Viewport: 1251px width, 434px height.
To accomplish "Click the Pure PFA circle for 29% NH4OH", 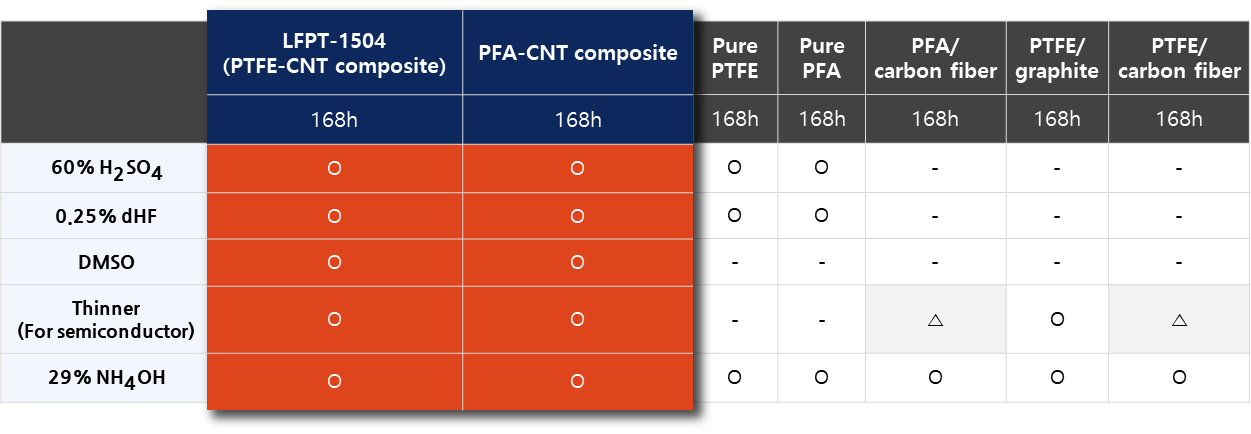I will point(821,378).
